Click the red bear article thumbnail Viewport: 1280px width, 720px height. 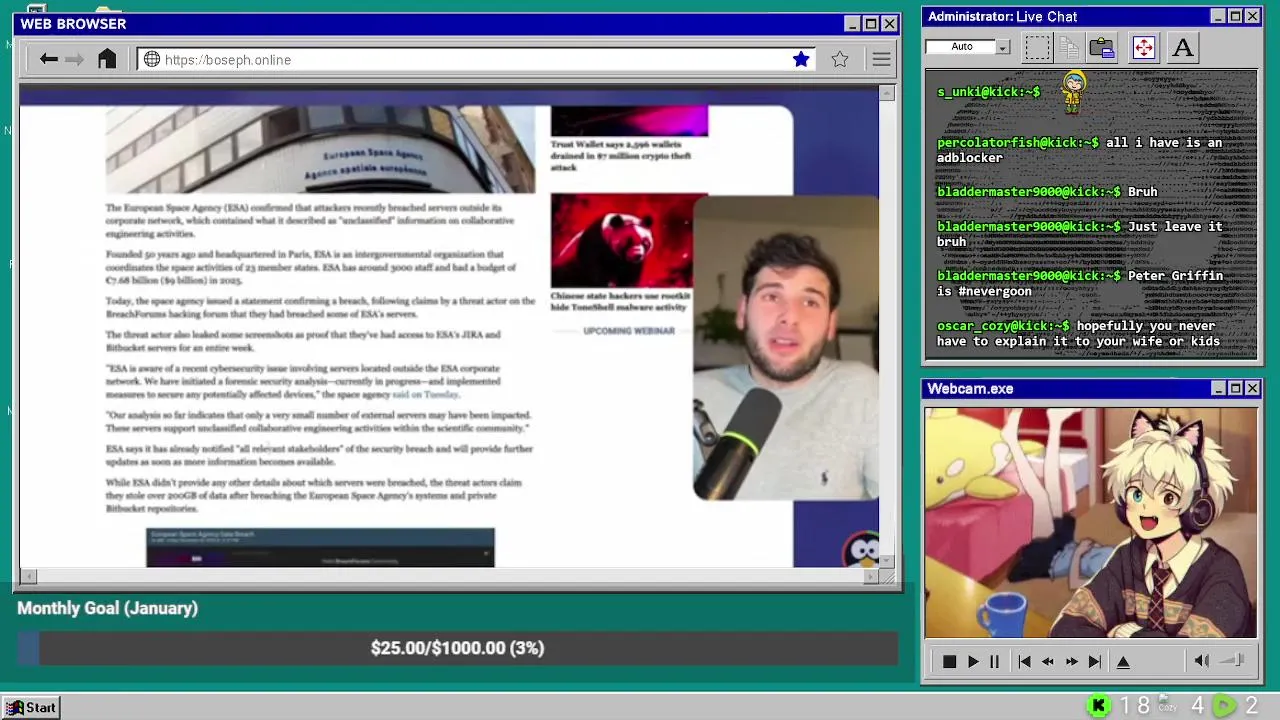[x=621, y=241]
